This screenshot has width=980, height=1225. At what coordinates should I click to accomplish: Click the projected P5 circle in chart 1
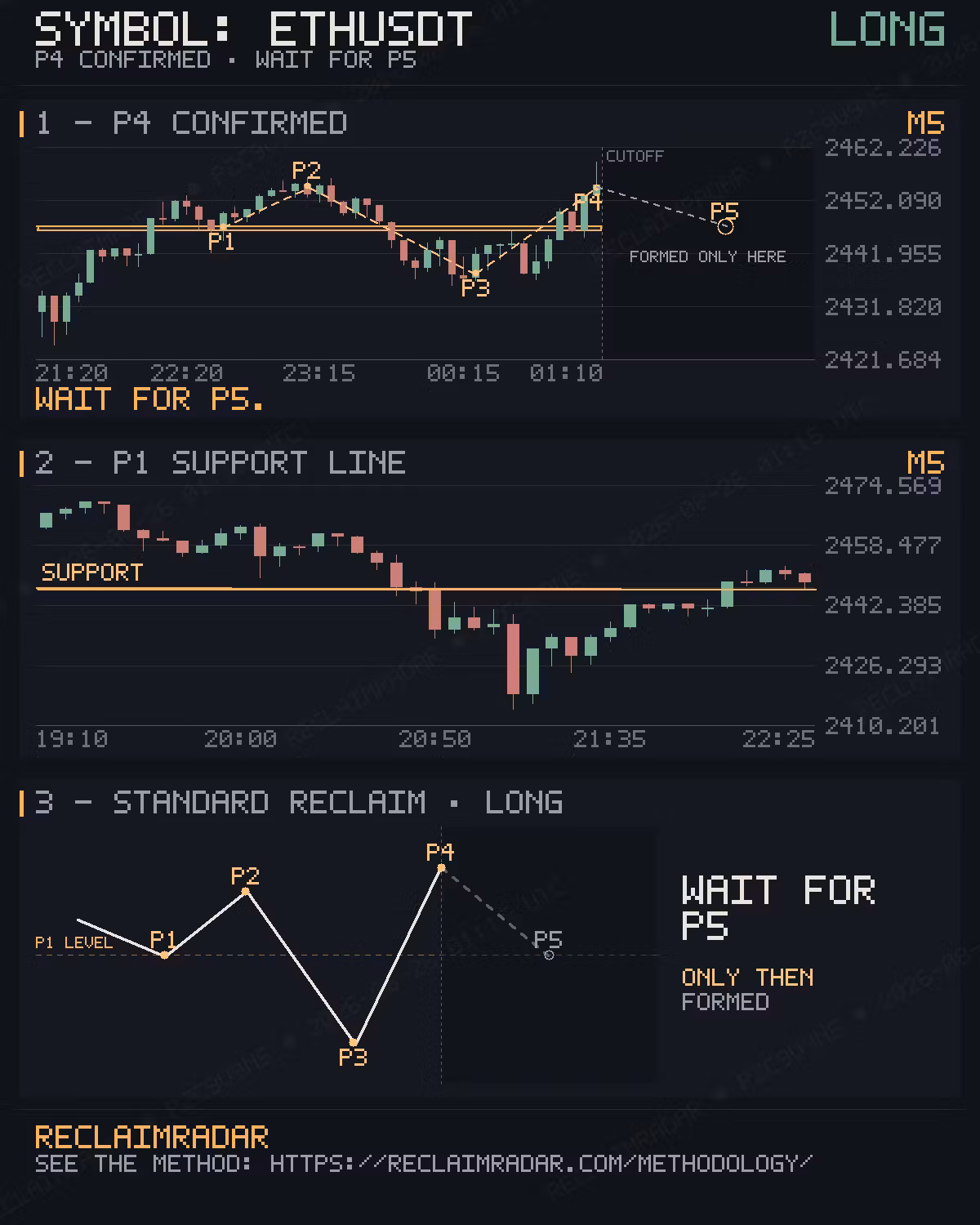[x=725, y=226]
